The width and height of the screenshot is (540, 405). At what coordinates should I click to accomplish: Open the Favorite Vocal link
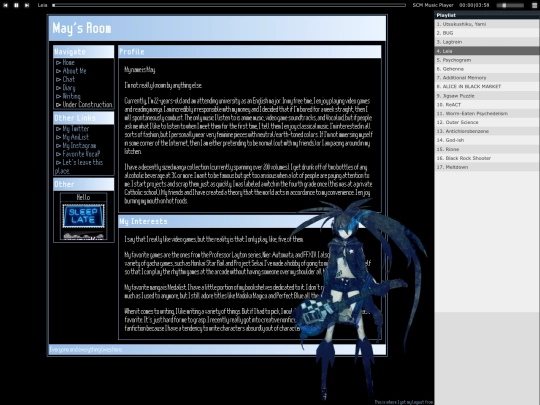coord(81,154)
